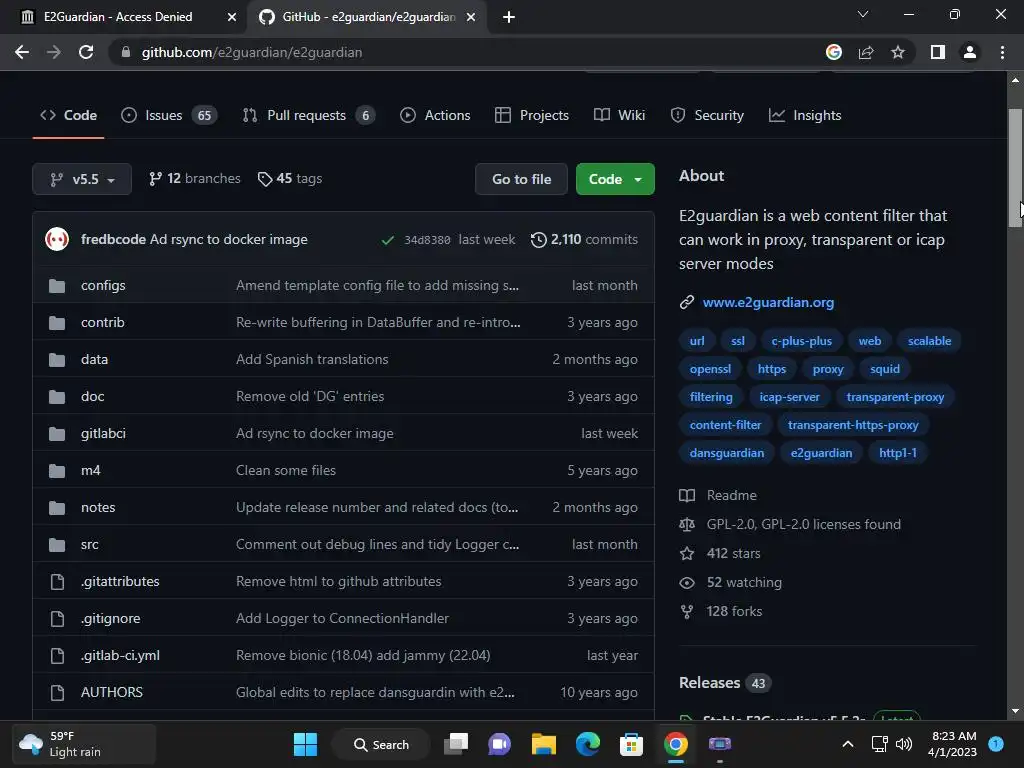The height and width of the screenshot is (768, 1024).
Task: Open the configs folder
Action: pos(103,285)
